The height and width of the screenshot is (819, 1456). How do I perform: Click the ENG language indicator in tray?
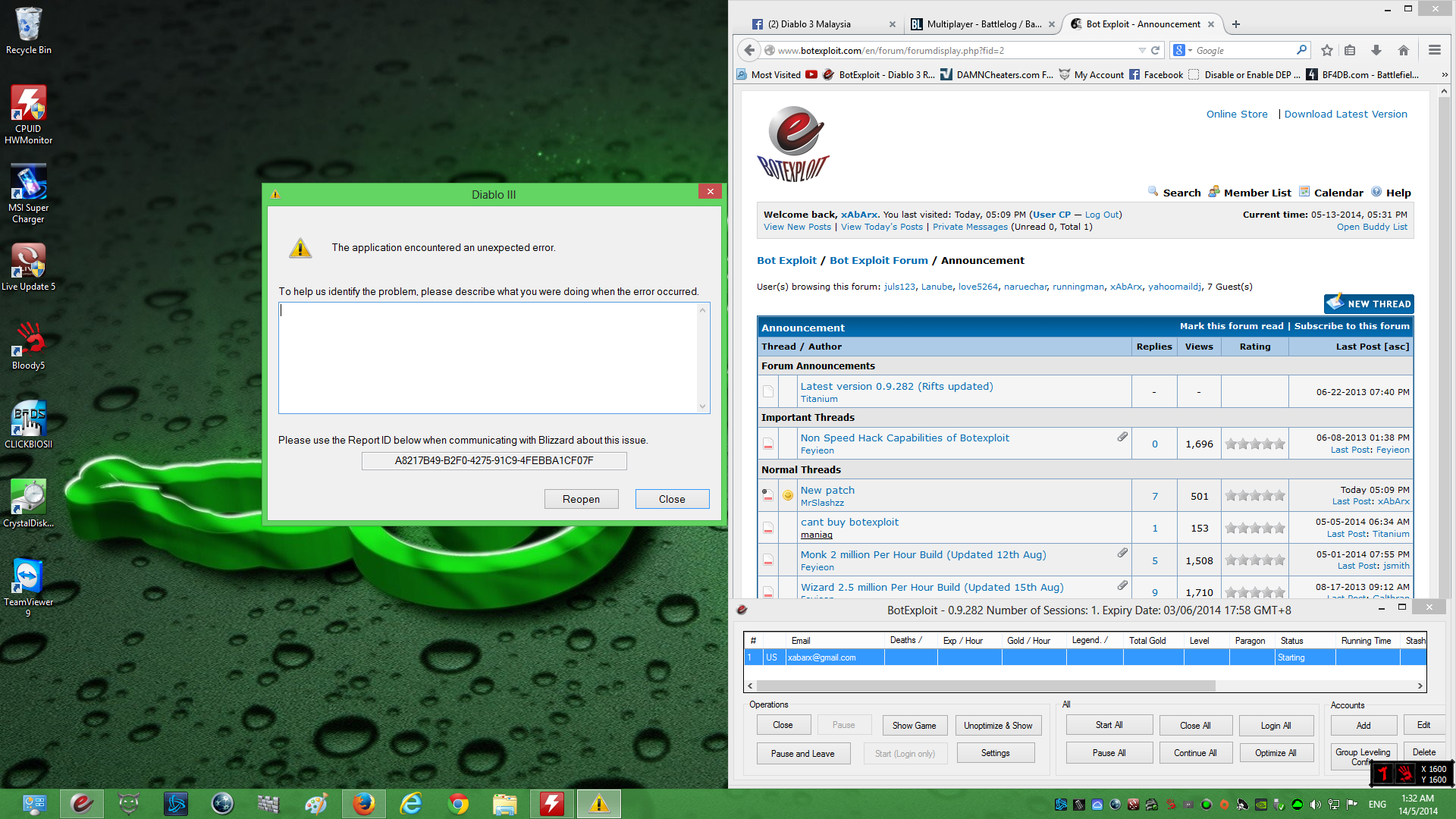pyautogui.click(x=1377, y=805)
